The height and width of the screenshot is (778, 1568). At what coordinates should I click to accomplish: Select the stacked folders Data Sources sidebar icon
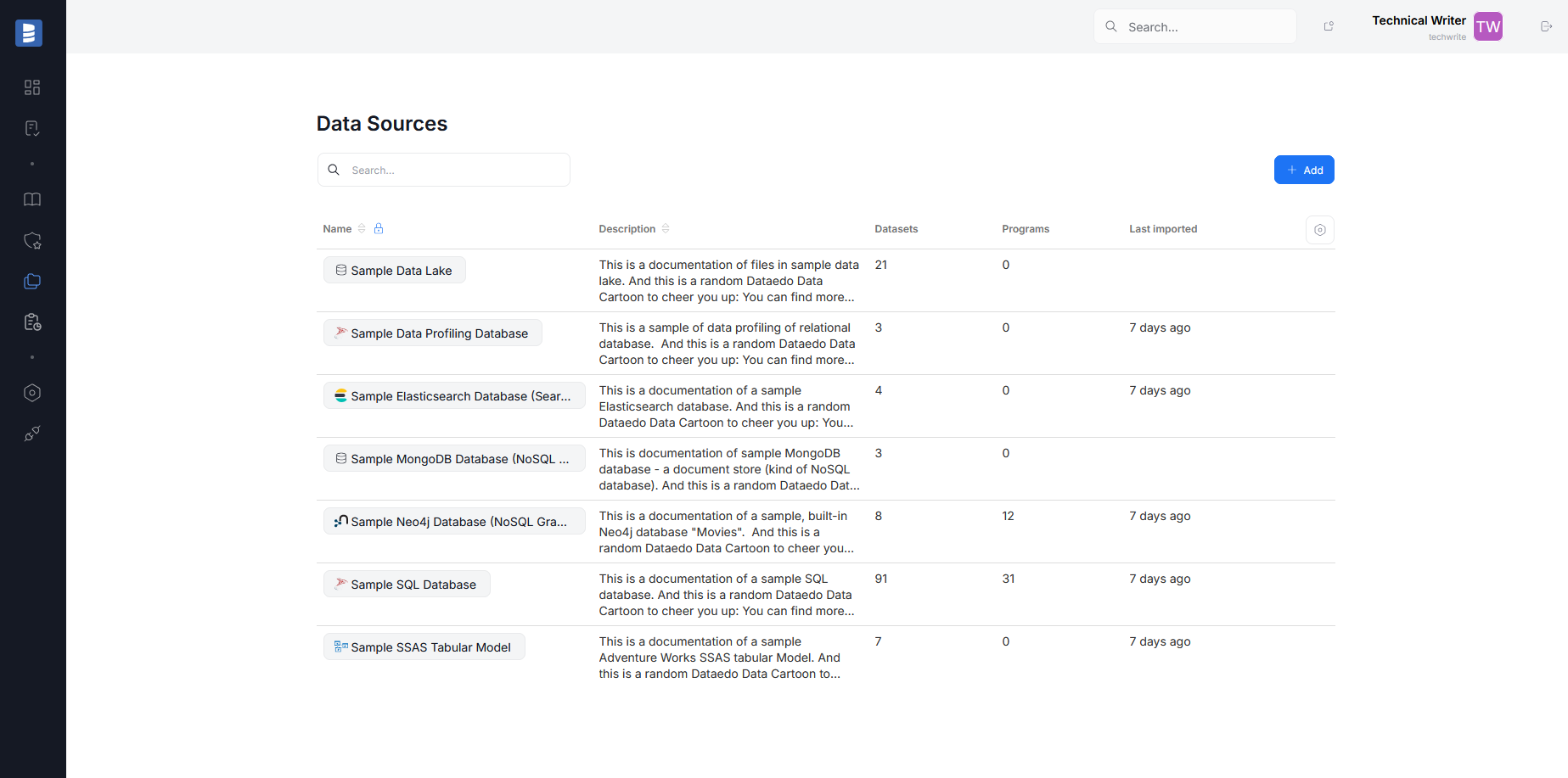[x=32, y=282]
